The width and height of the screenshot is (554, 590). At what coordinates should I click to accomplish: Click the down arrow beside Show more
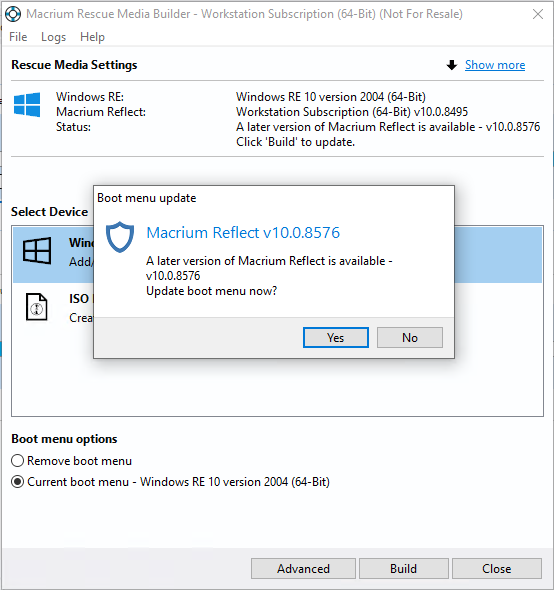[x=452, y=65]
